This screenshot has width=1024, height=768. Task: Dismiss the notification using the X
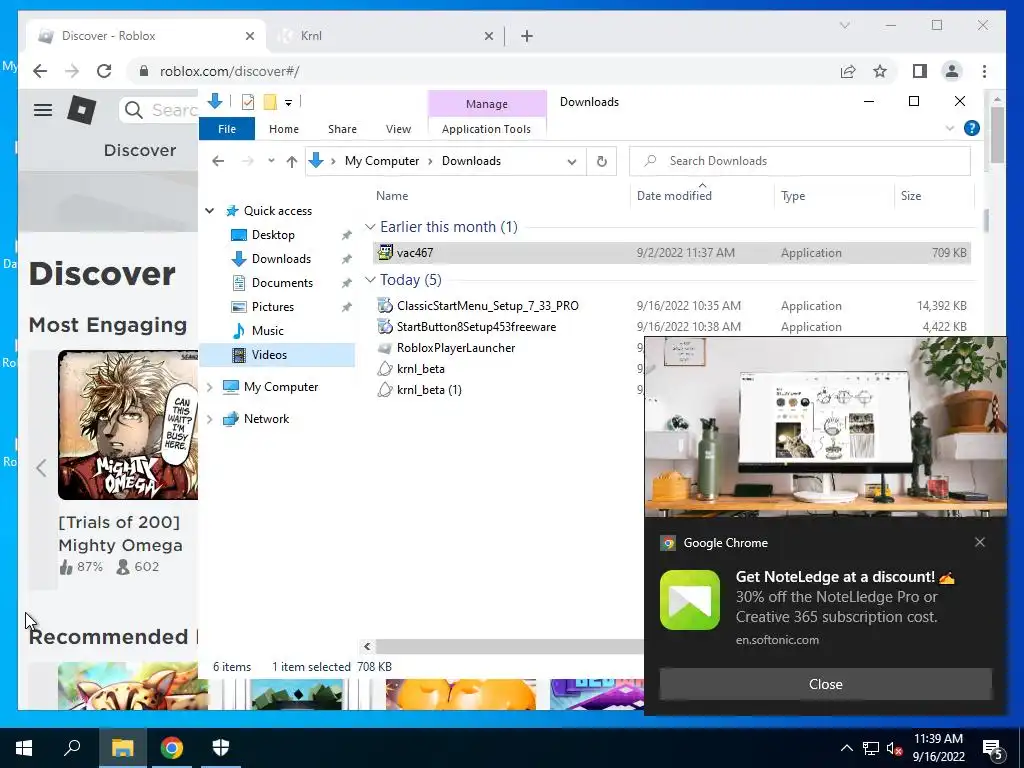pyautogui.click(x=980, y=542)
